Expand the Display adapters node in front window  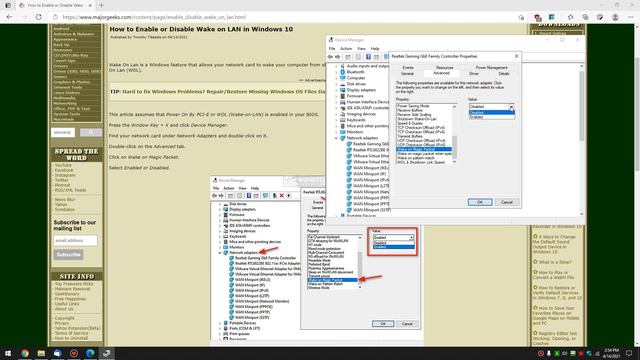336,90
